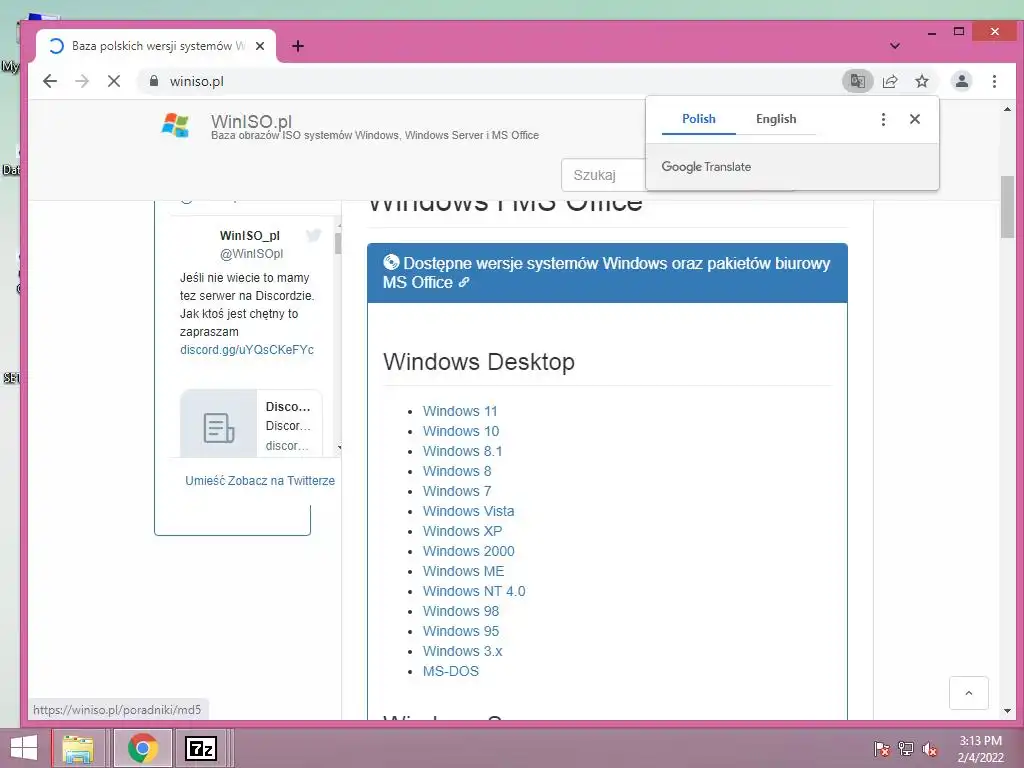The height and width of the screenshot is (768, 1024).
Task: Go back to the previous page
Action: [50, 81]
